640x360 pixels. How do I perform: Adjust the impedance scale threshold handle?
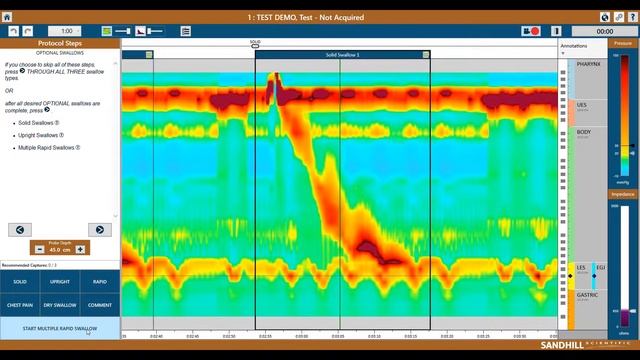point(632,311)
